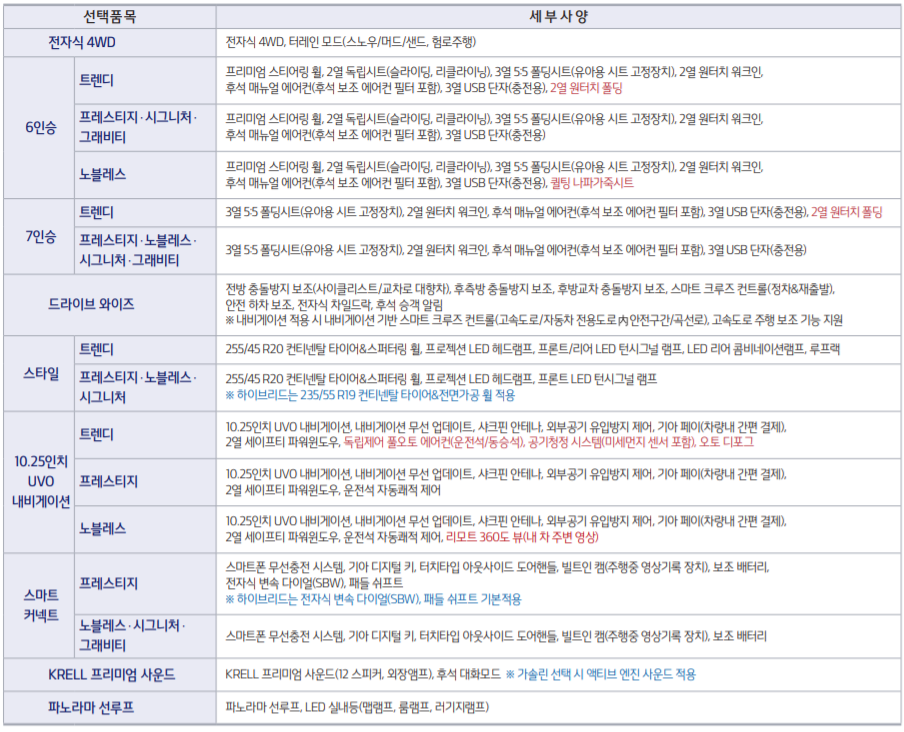
Task: Click the '선택품목' column header
Action: click(110, 17)
